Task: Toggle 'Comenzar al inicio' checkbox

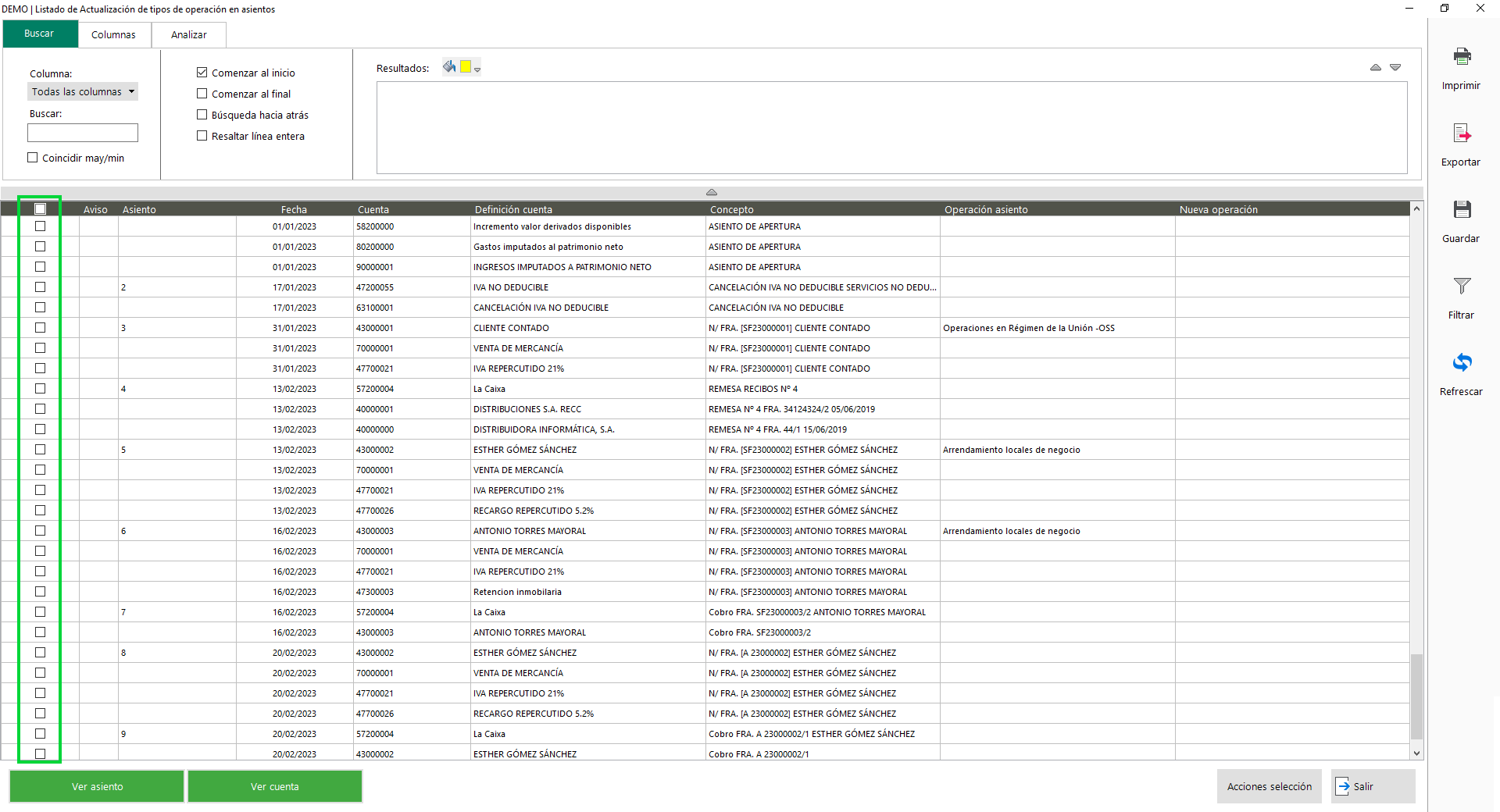Action: click(202, 73)
